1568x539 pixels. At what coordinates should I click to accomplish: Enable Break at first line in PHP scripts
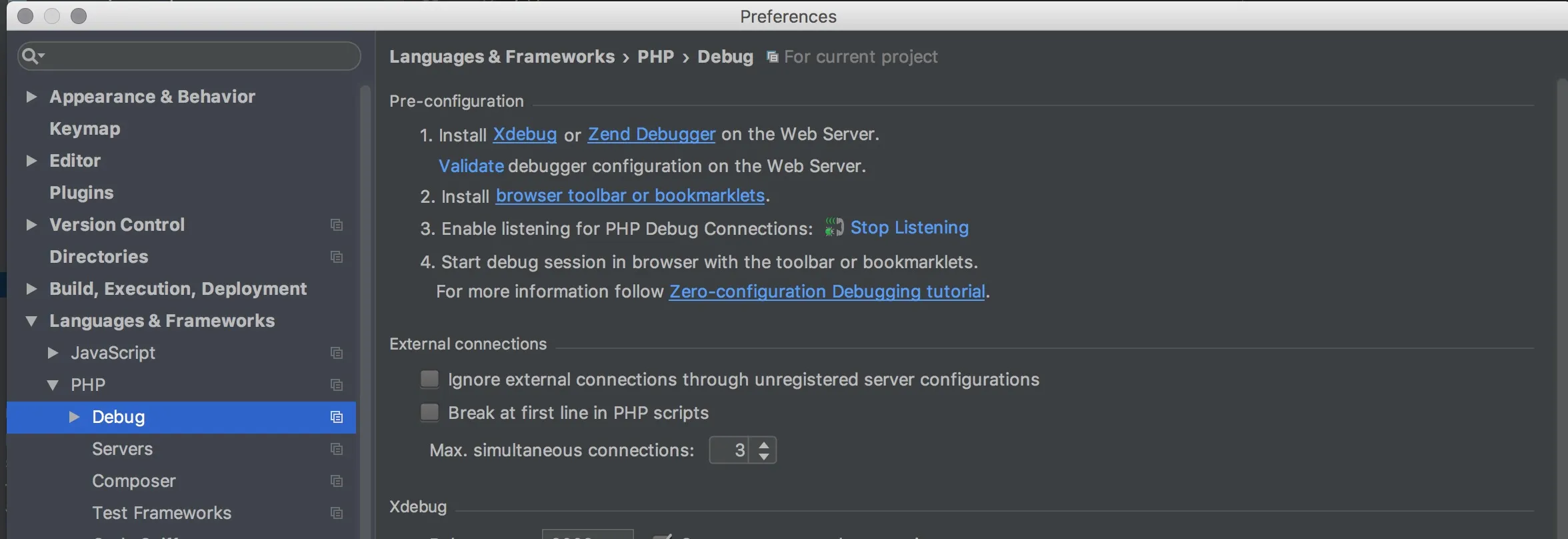coord(430,413)
